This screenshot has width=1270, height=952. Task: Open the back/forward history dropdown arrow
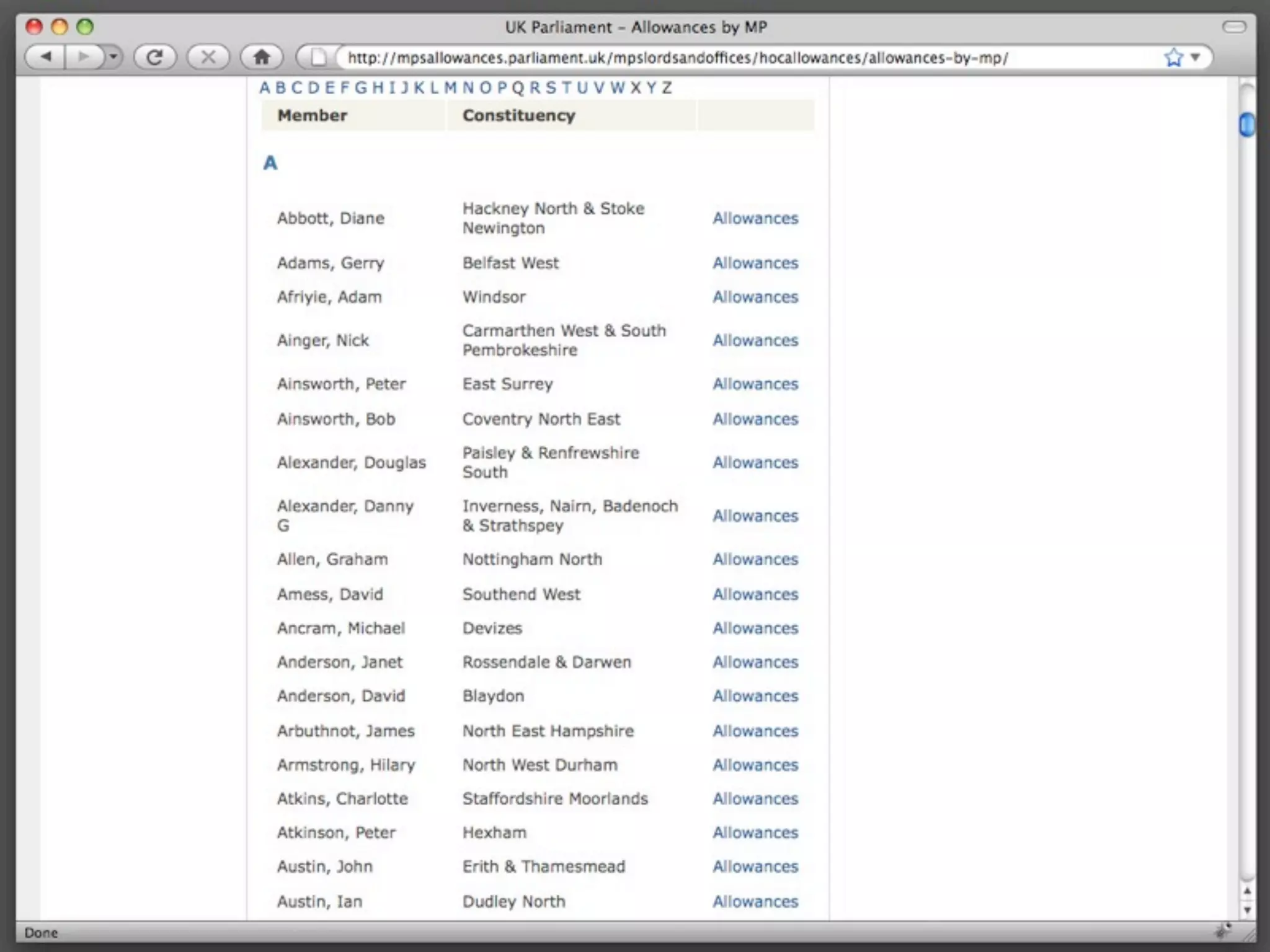pyautogui.click(x=113, y=58)
